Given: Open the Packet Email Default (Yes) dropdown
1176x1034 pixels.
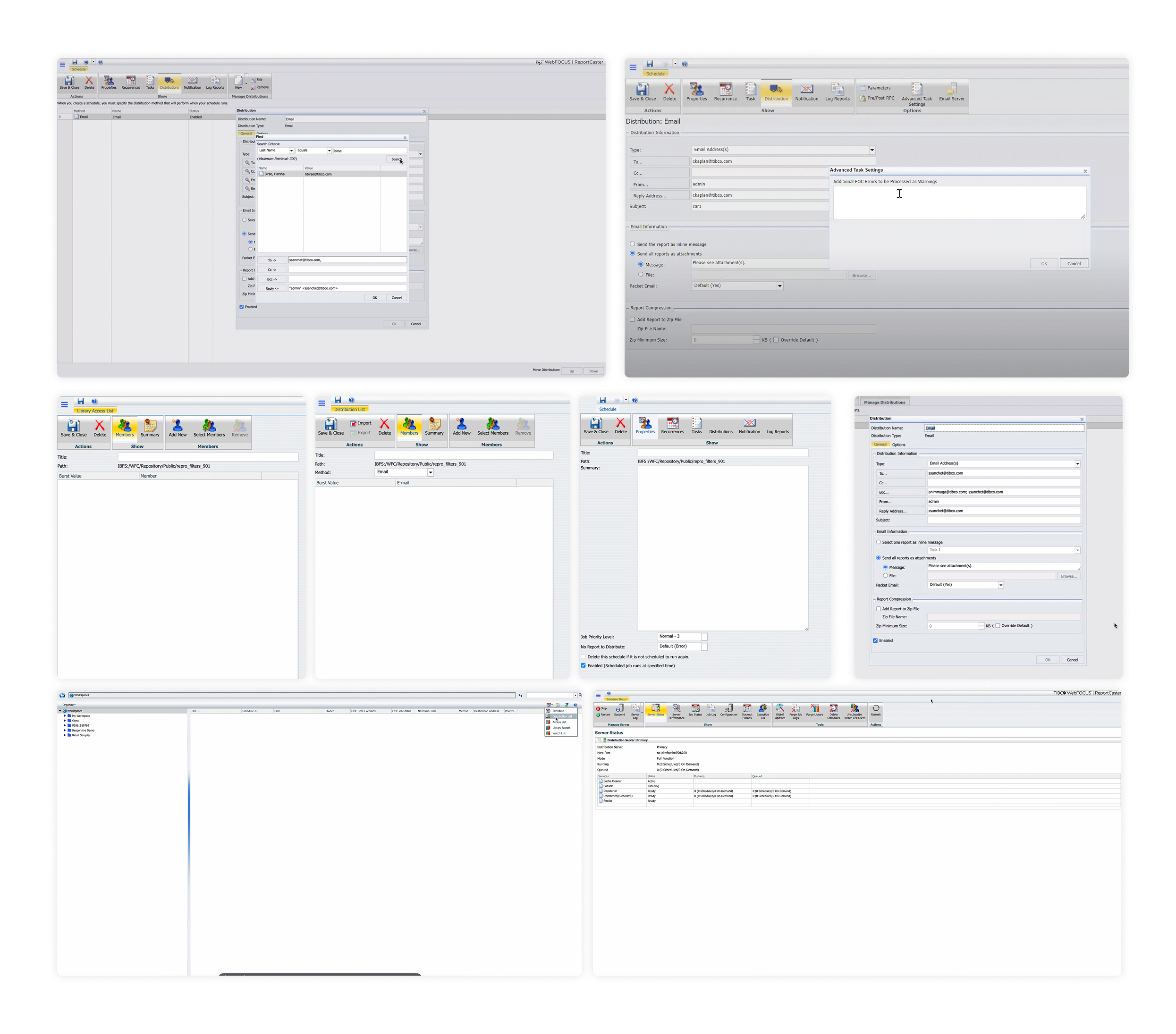Looking at the screenshot, I should (779, 286).
